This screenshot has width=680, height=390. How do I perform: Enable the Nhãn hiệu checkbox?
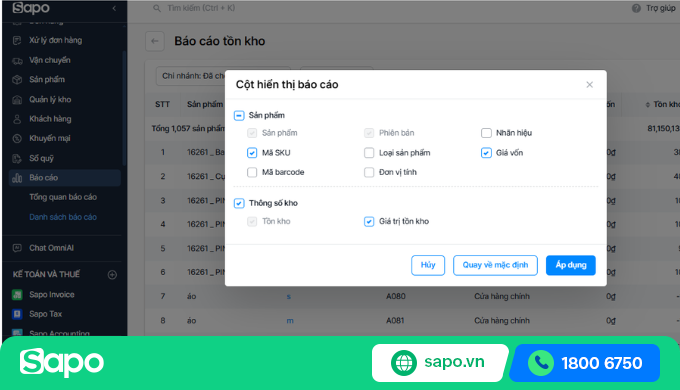coord(486,133)
